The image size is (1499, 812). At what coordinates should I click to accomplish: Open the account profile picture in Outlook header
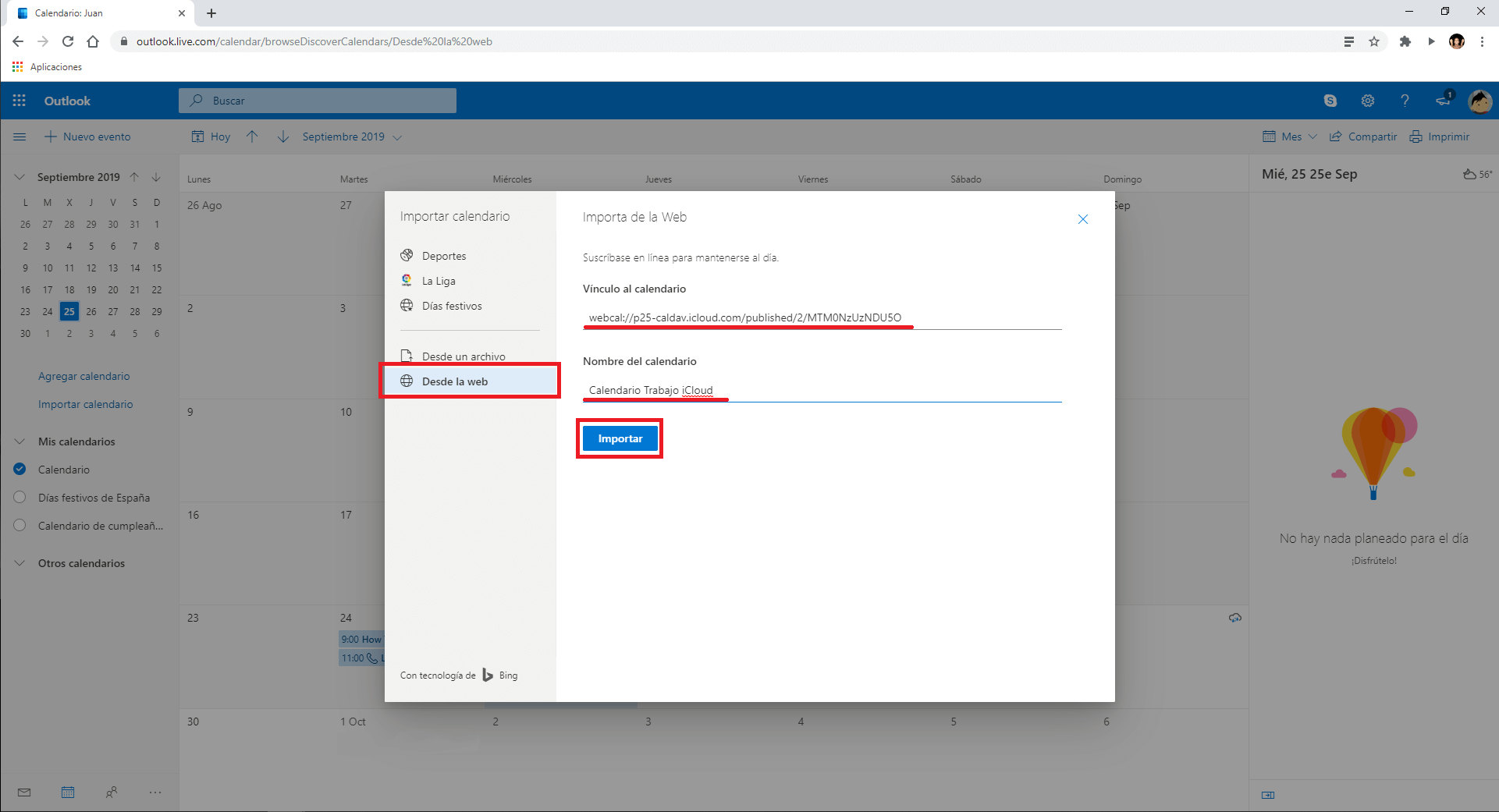[1480, 101]
